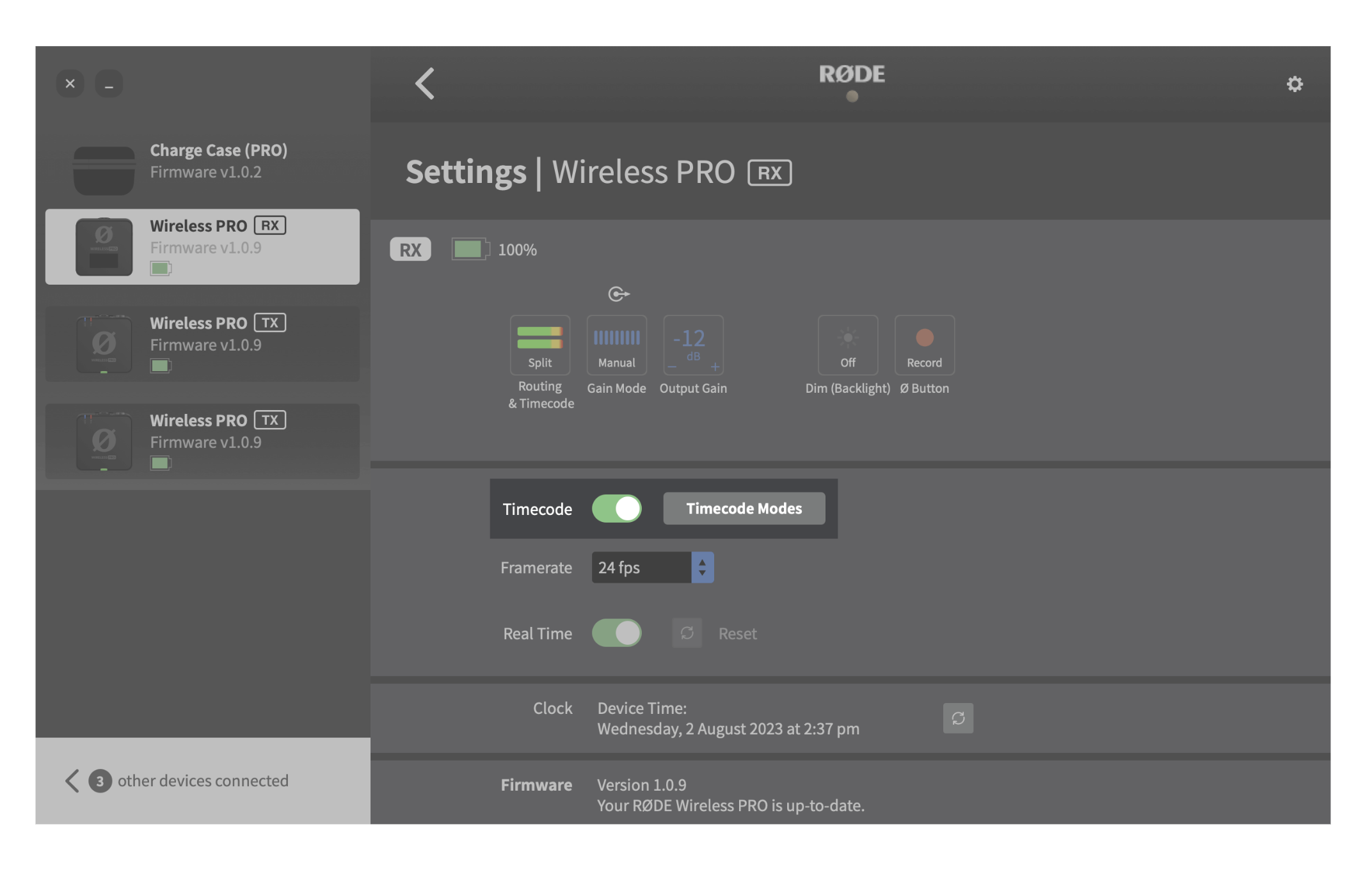Click the Reset label next to Real Time
The width and height of the screenshot is (1372, 870).
click(x=737, y=633)
